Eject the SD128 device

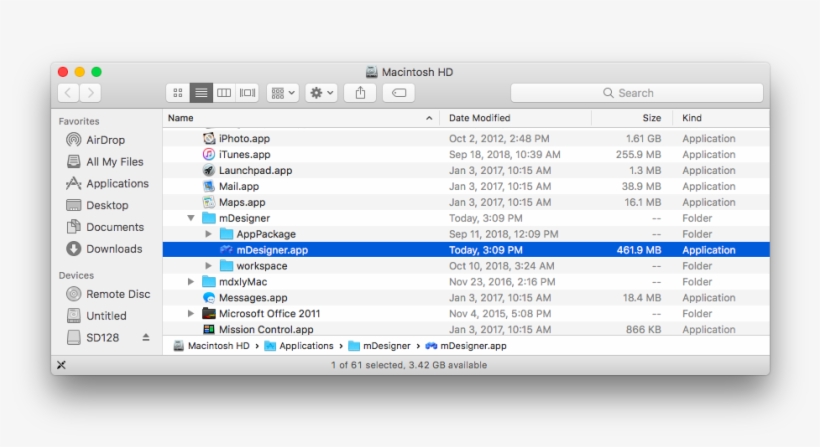click(x=146, y=338)
